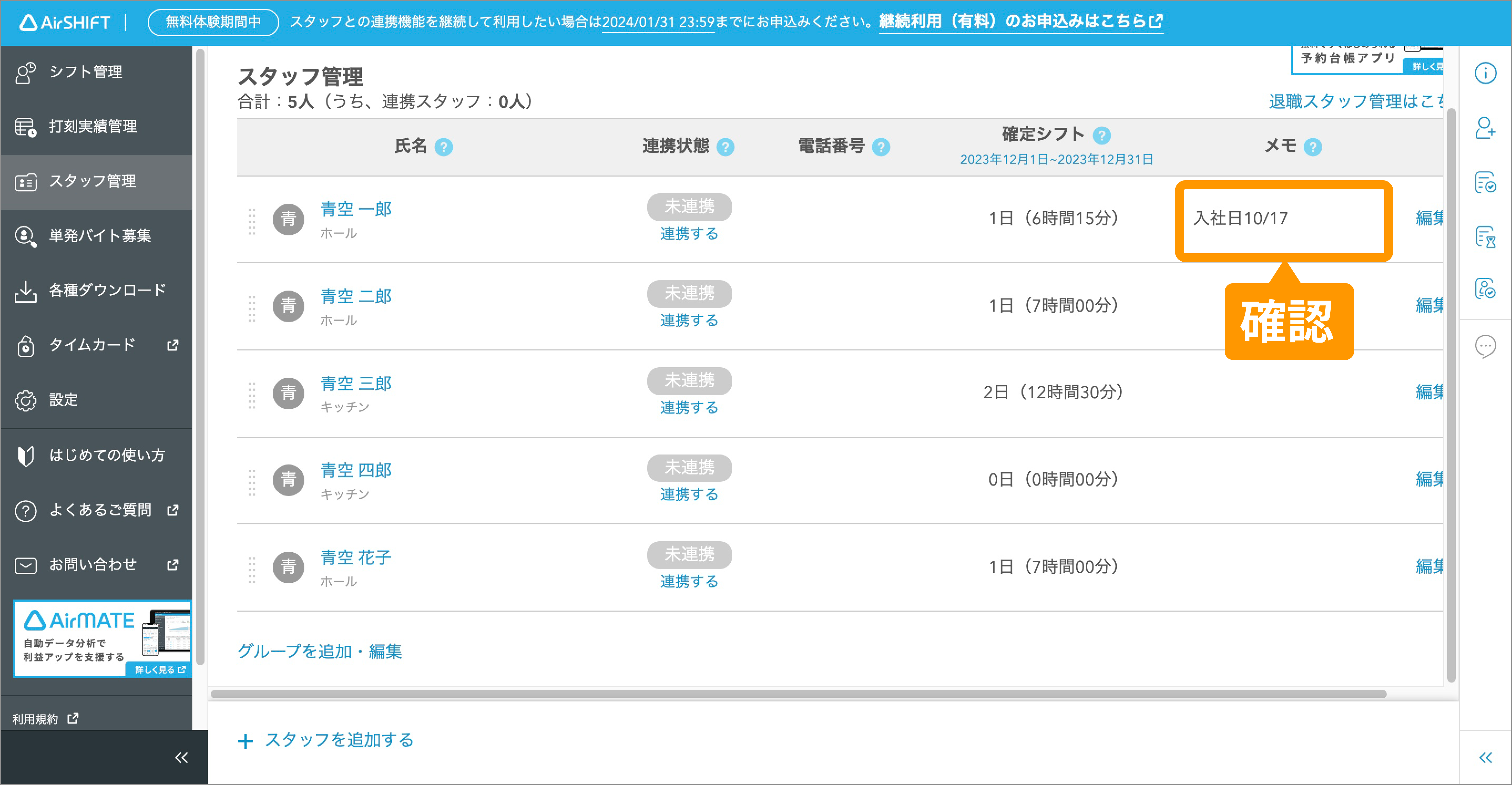Click the help icon next to 確定シフト
1512x785 pixels.
pyautogui.click(x=1102, y=136)
